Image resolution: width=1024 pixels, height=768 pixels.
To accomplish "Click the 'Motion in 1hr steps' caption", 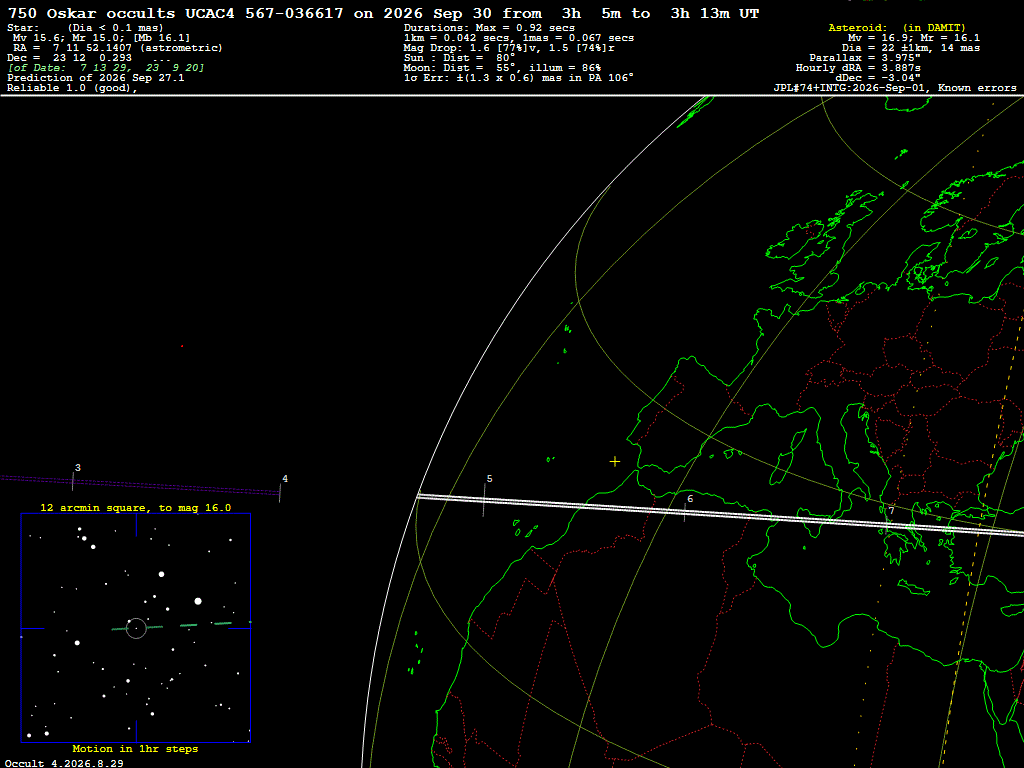I will [135, 748].
